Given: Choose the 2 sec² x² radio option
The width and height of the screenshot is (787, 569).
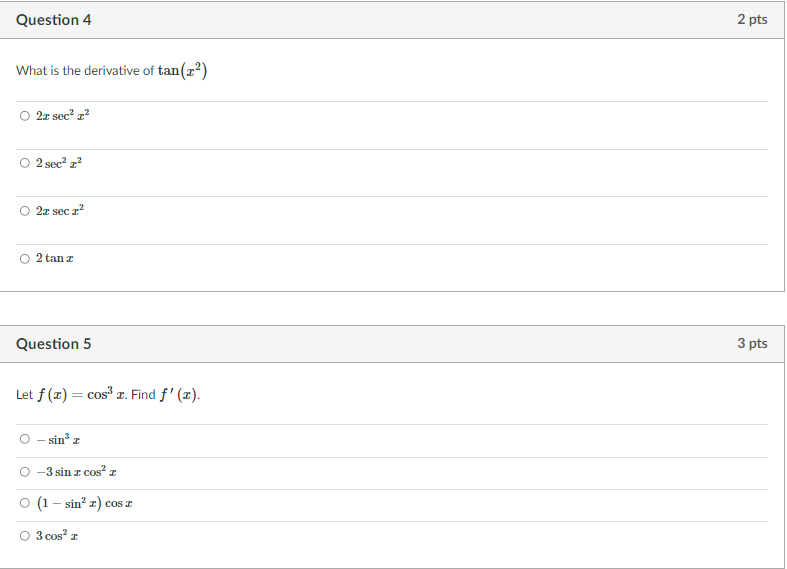Looking at the screenshot, I should pyautogui.click(x=25, y=163).
